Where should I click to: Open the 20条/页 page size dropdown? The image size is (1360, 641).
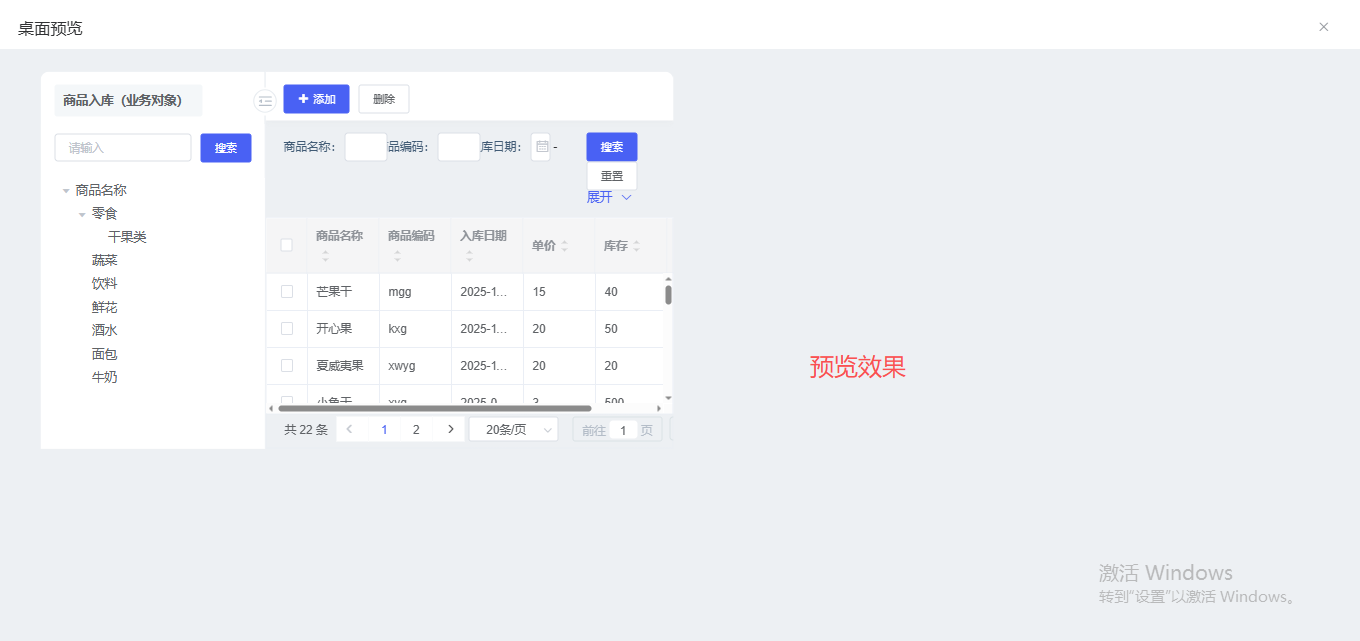(514, 430)
